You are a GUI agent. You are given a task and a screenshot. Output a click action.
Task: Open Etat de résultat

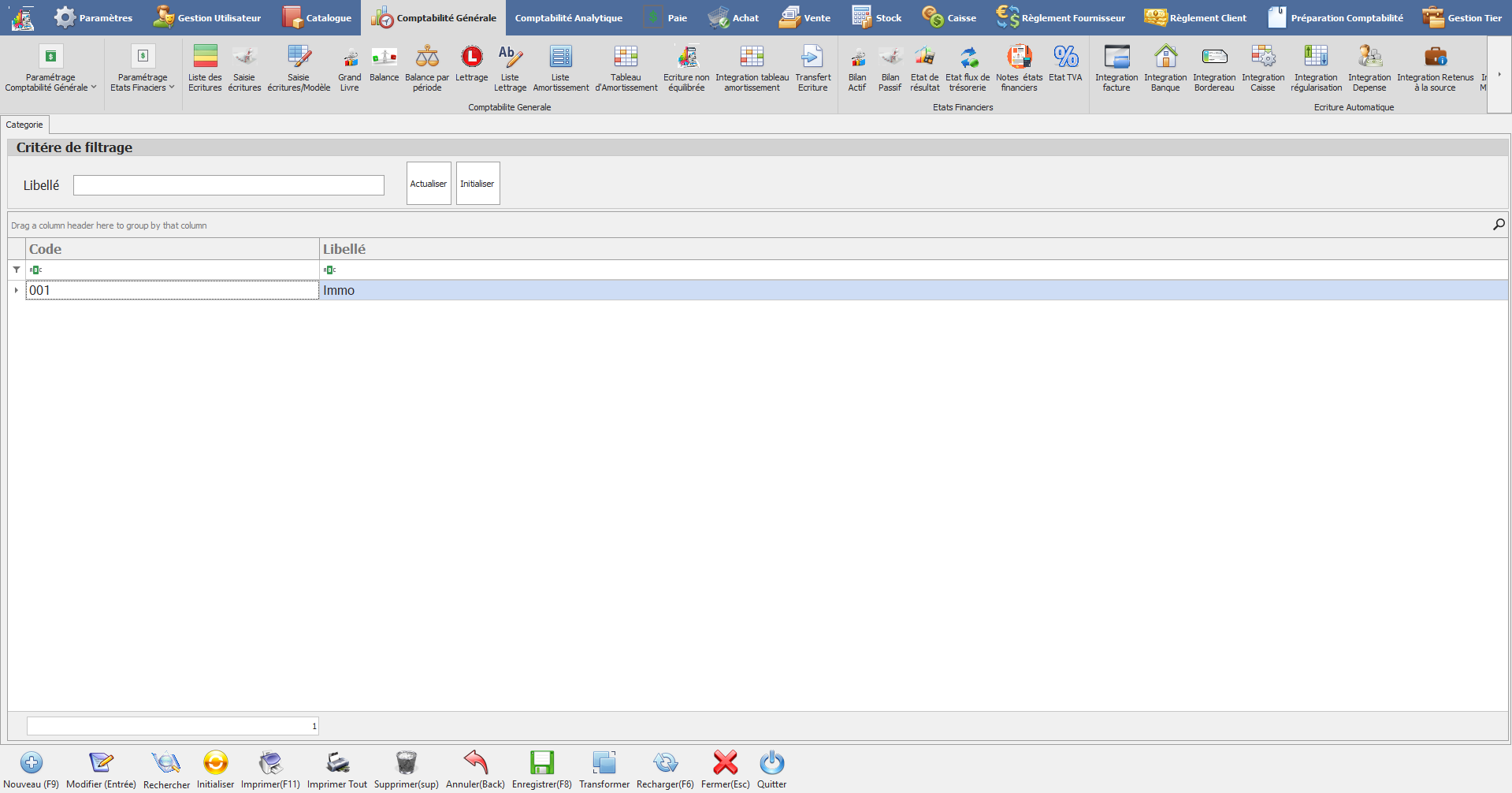(925, 69)
